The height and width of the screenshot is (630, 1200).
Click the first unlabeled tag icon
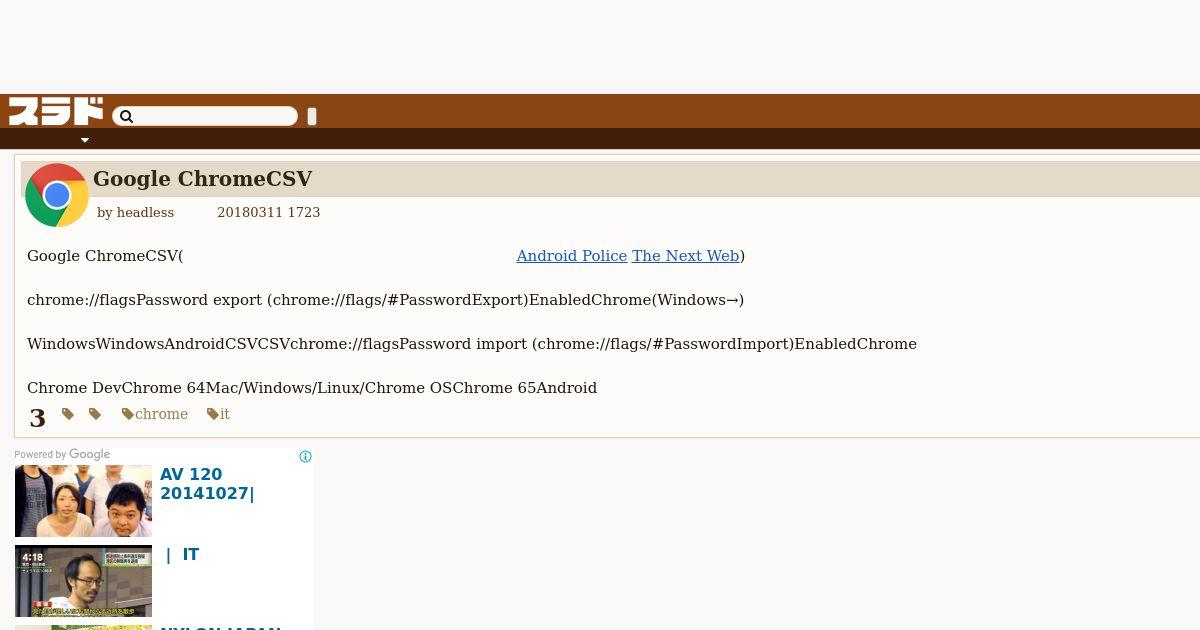pyautogui.click(x=68, y=414)
